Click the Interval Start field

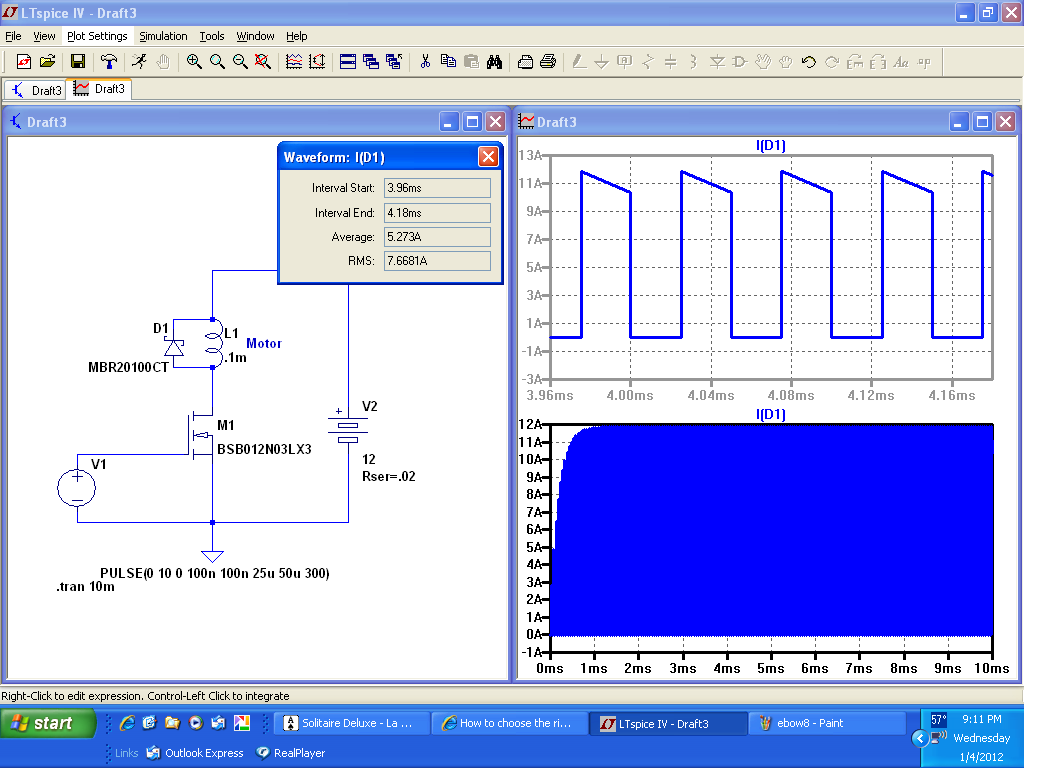tap(437, 188)
